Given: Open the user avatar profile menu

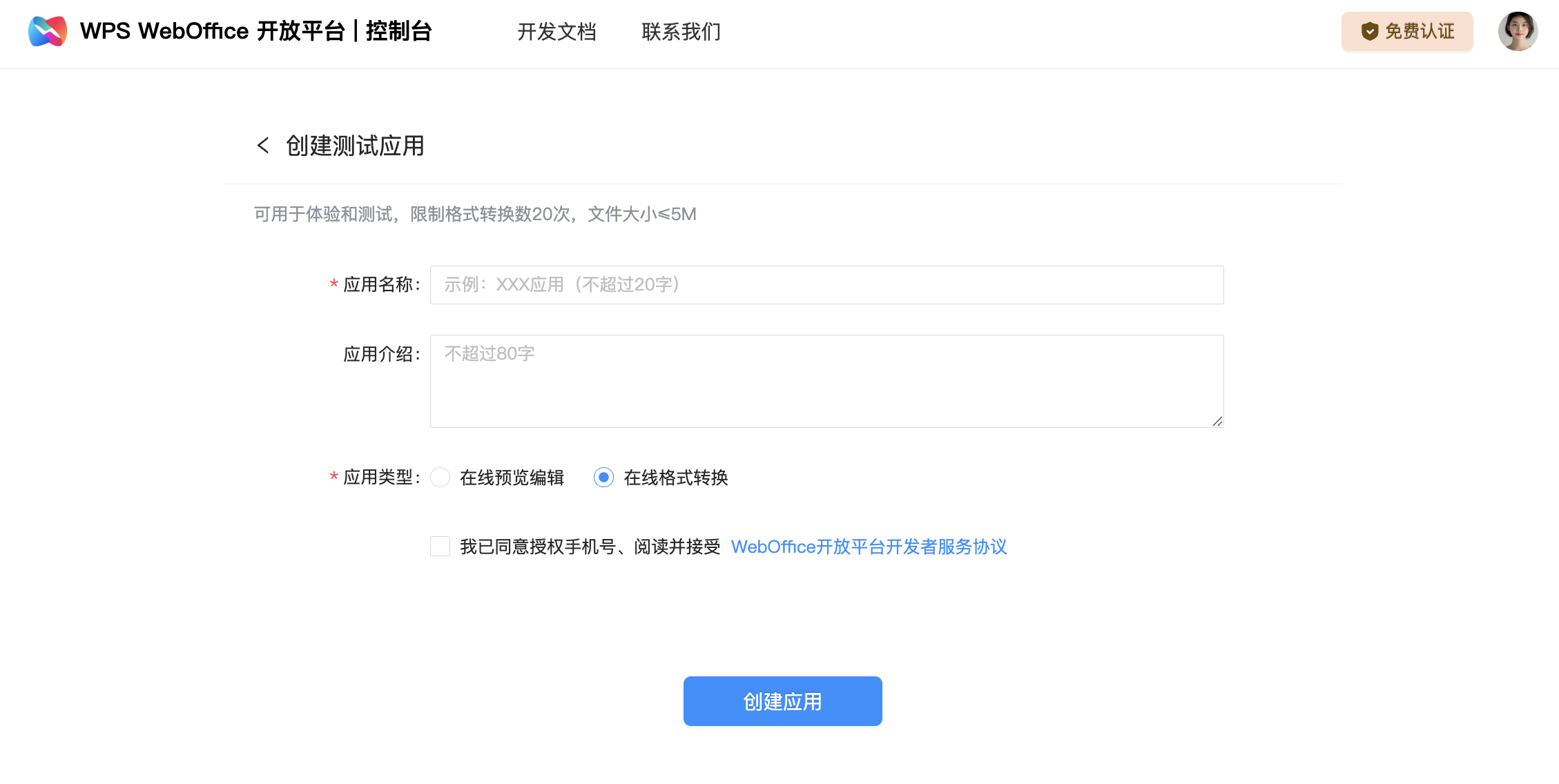Looking at the screenshot, I should coord(1517,31).
